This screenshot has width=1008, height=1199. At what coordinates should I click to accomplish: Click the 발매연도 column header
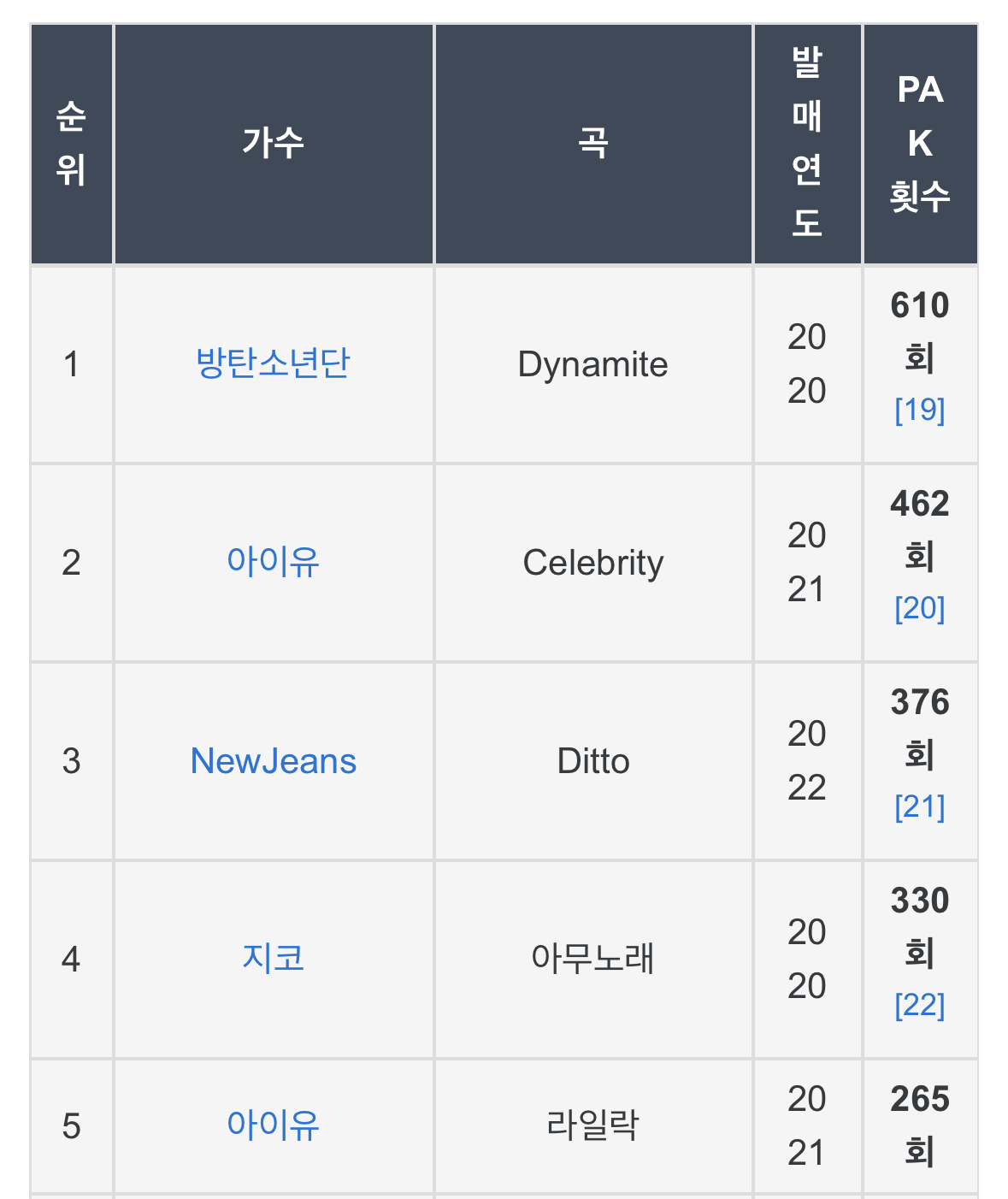pyautogui.click(x=807, y=144)
